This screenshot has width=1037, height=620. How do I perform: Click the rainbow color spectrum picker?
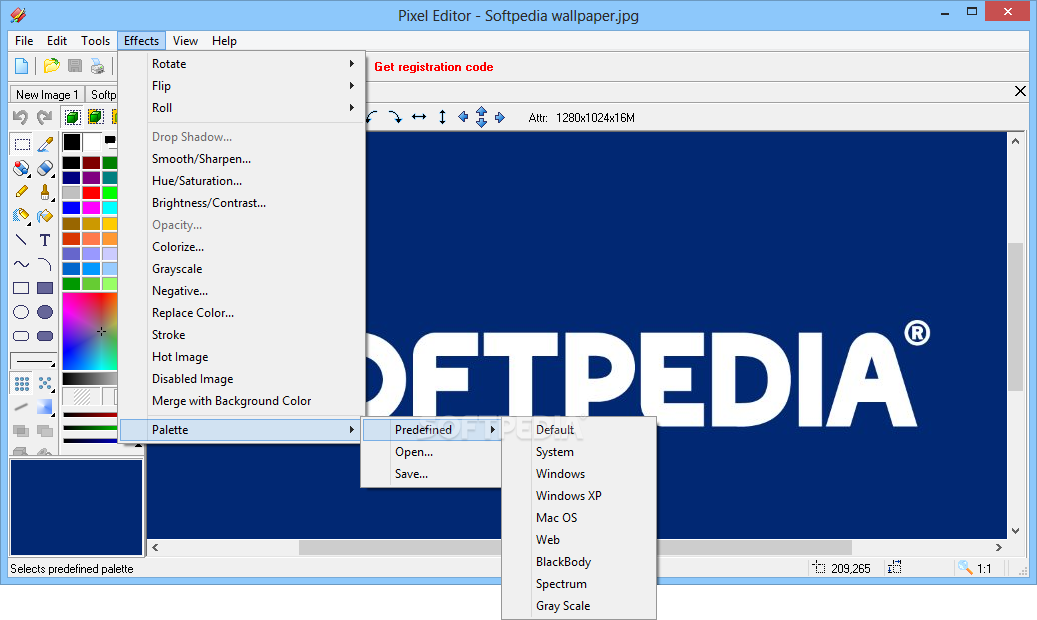[90, 331]
